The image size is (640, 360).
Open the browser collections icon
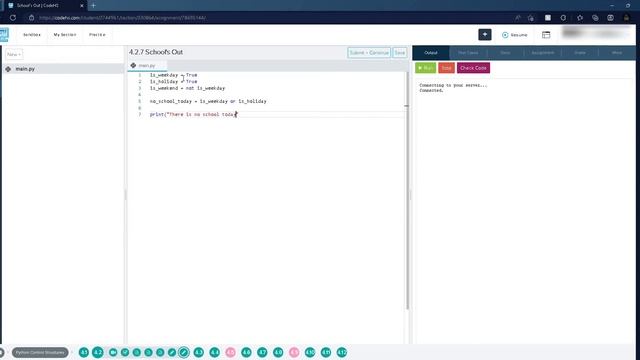(x=595, y=18)
